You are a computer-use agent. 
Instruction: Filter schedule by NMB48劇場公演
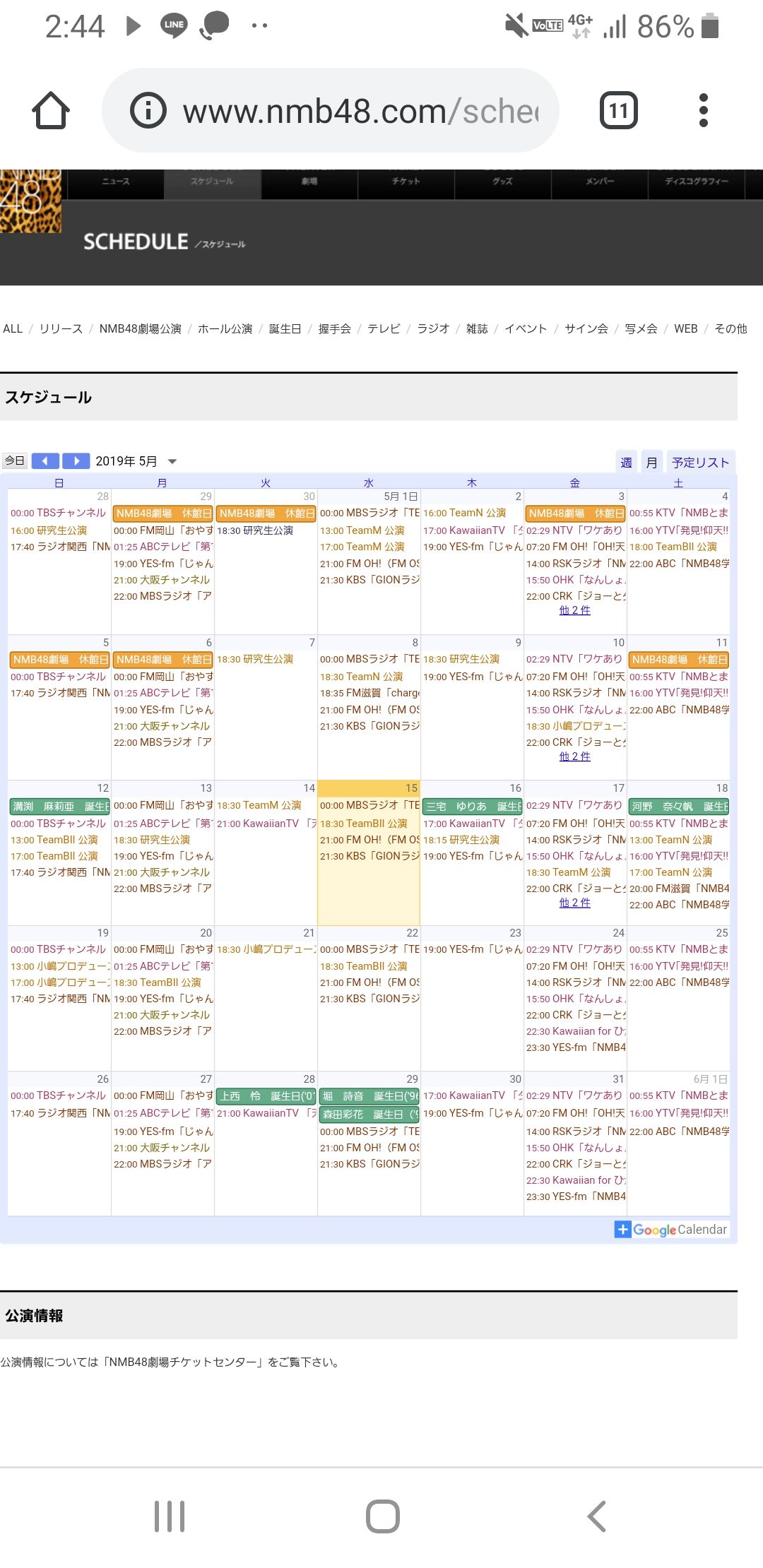coord(141,329)
